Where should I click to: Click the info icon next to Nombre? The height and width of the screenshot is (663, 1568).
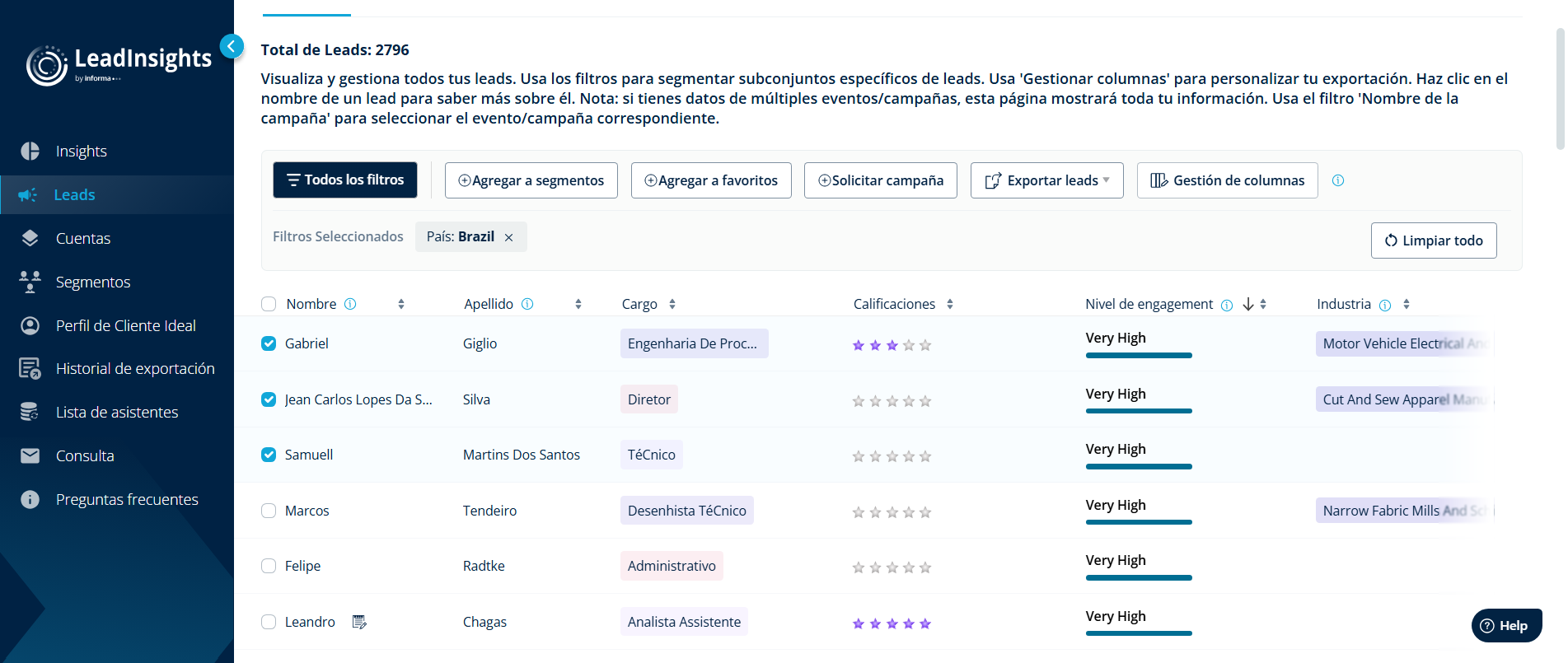pos(350,304)
